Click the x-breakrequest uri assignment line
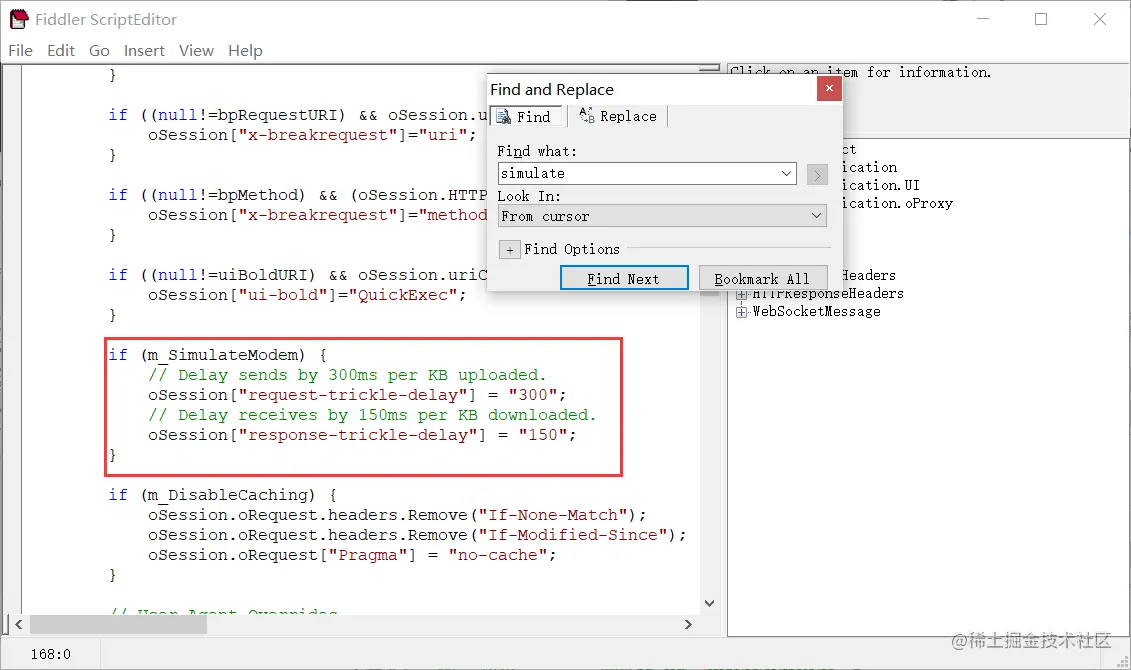 click(312, 135)
